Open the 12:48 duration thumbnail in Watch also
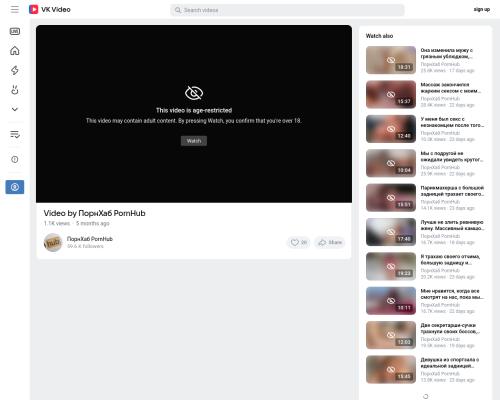This screenshot has height=400, width=500. 391,129
